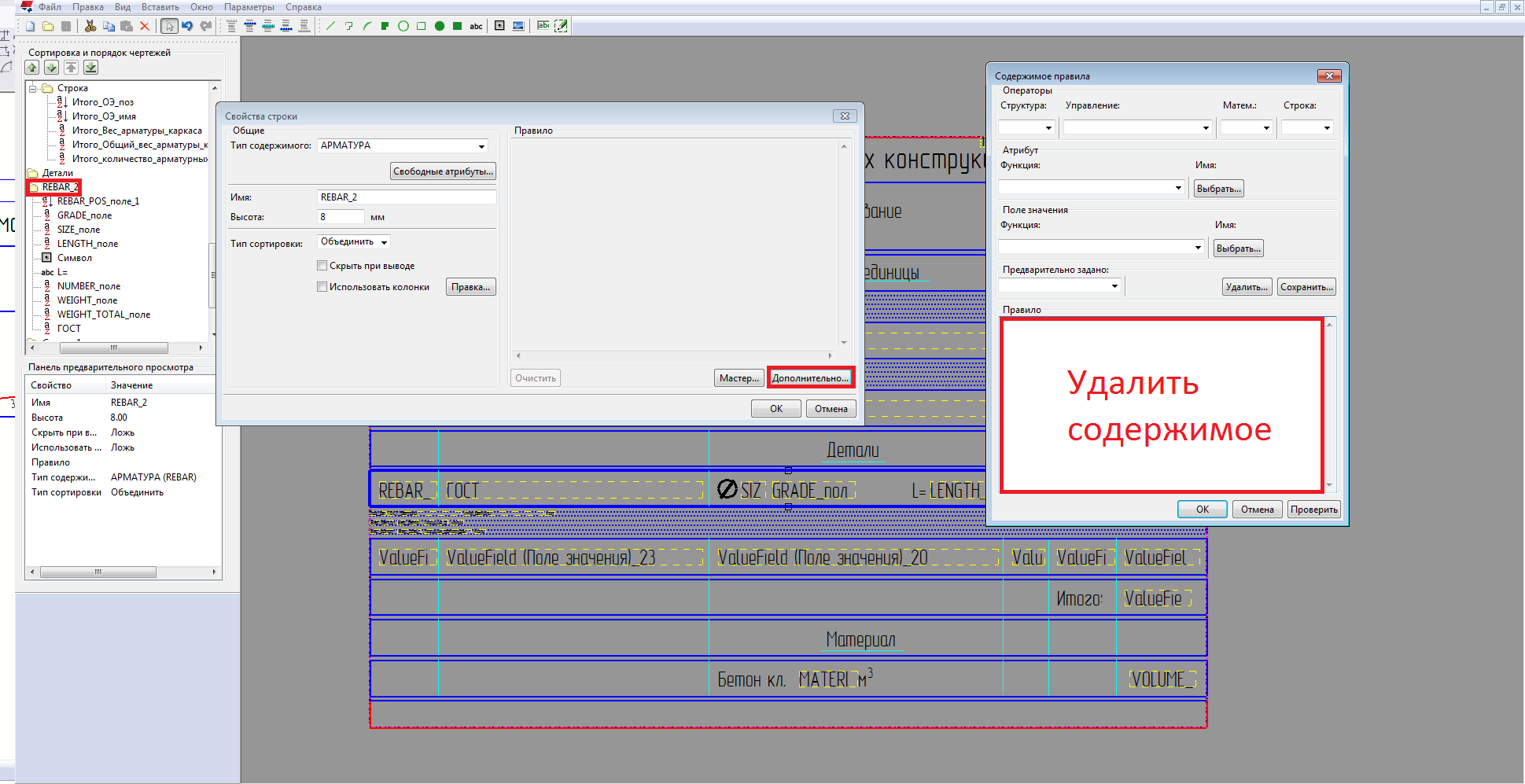Tick the 'Использовать колонки' checkbox

tap(322, 287)
